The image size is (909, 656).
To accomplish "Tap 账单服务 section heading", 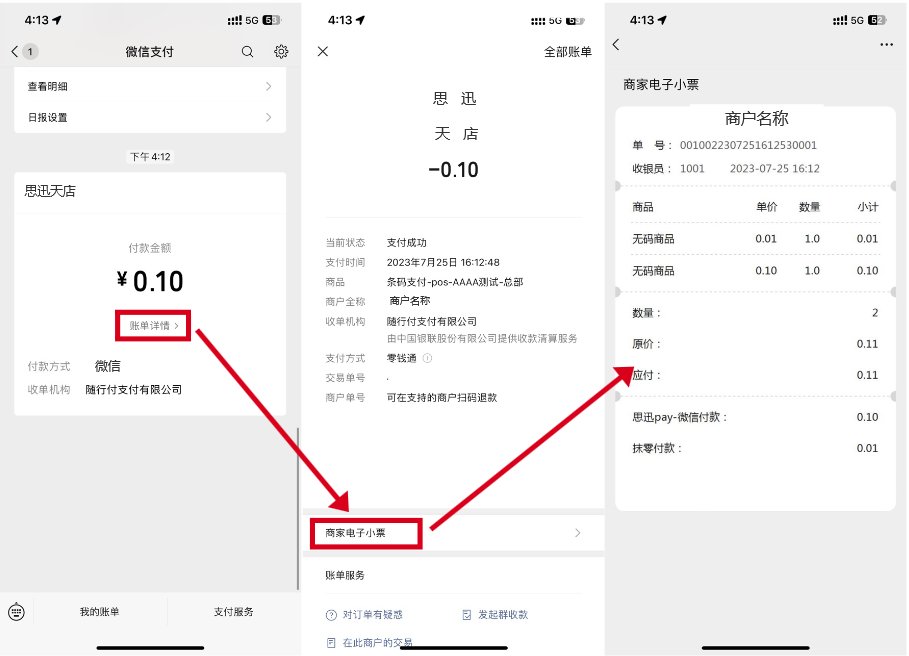I will pyautogui.click(x=345, y=575).
